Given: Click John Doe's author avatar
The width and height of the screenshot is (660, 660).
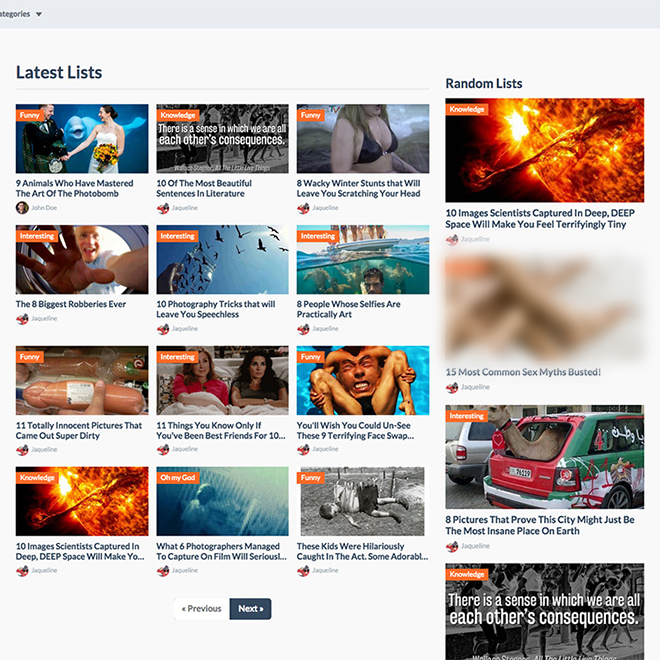Looking at the screenshot, I should tap(22, 208).
